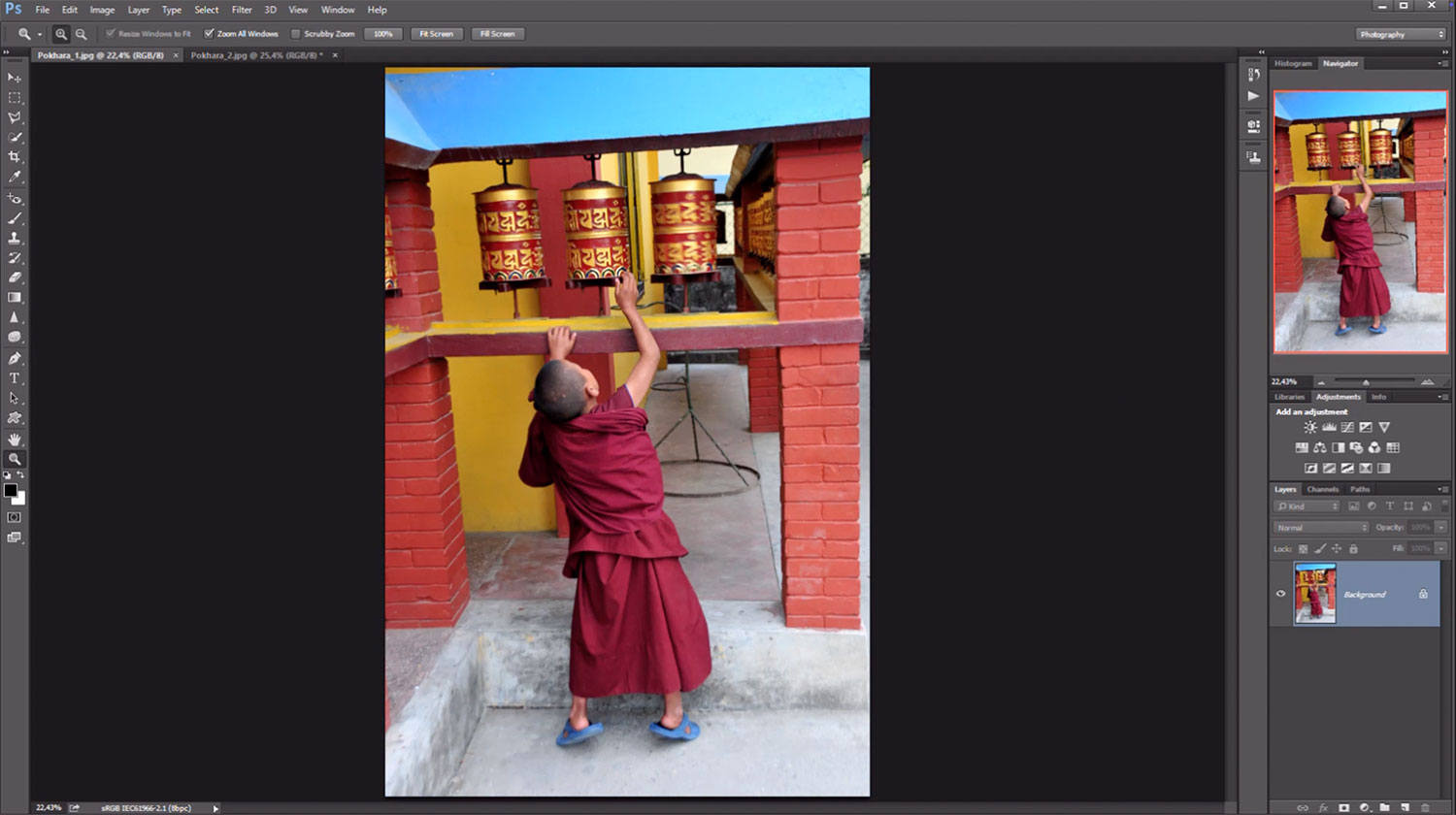Add a Curves adjustment

(x=1347, y=428)
